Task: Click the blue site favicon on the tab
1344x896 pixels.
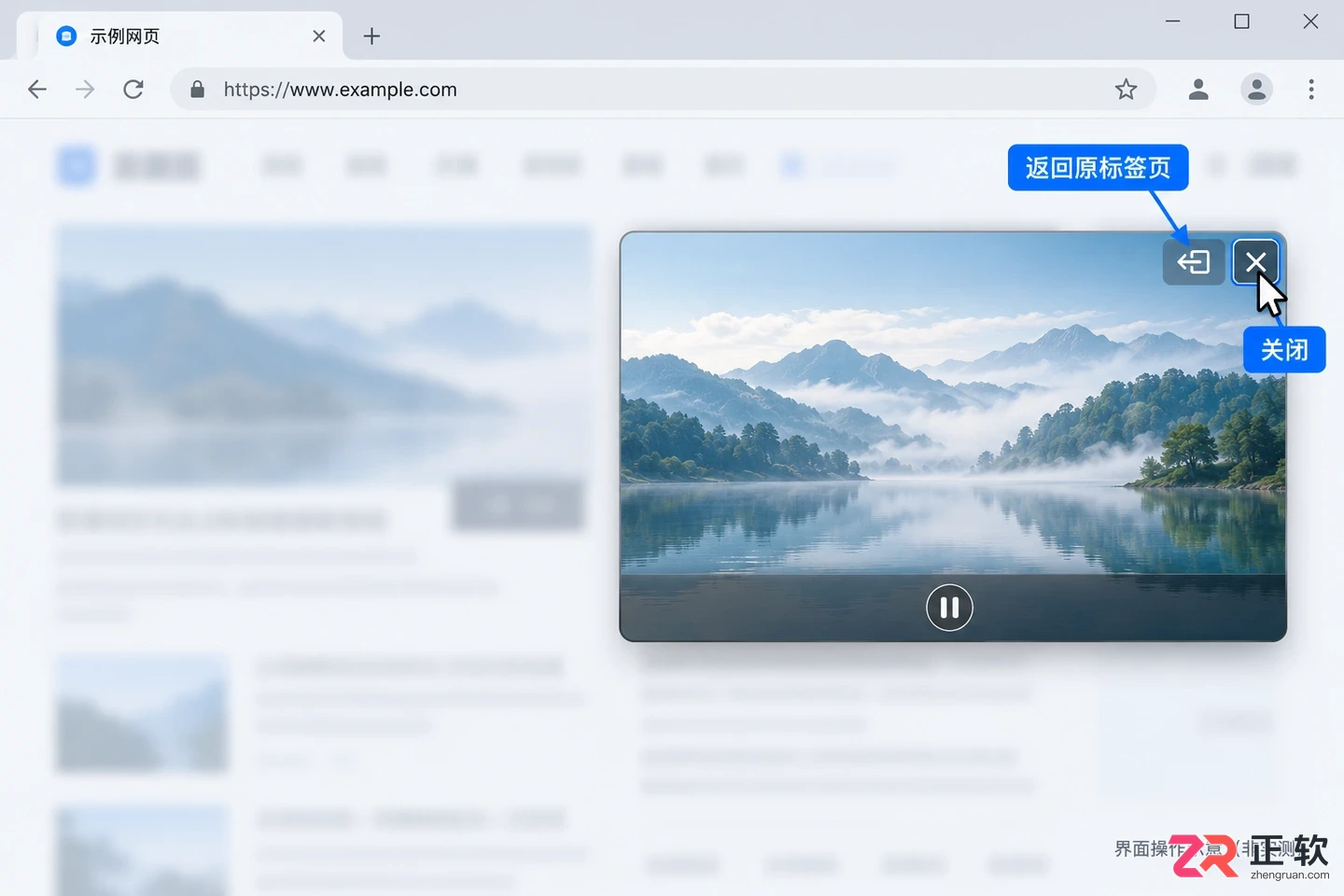Action: click(x=66, y=36)
